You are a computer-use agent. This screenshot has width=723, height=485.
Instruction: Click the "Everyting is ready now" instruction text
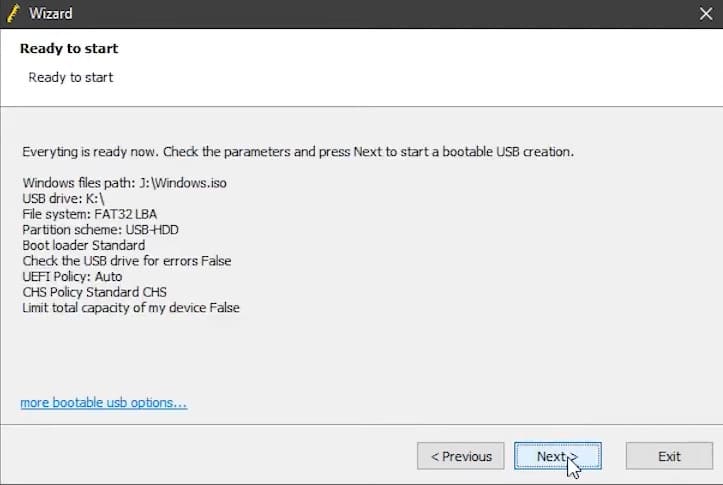point(297,152)
